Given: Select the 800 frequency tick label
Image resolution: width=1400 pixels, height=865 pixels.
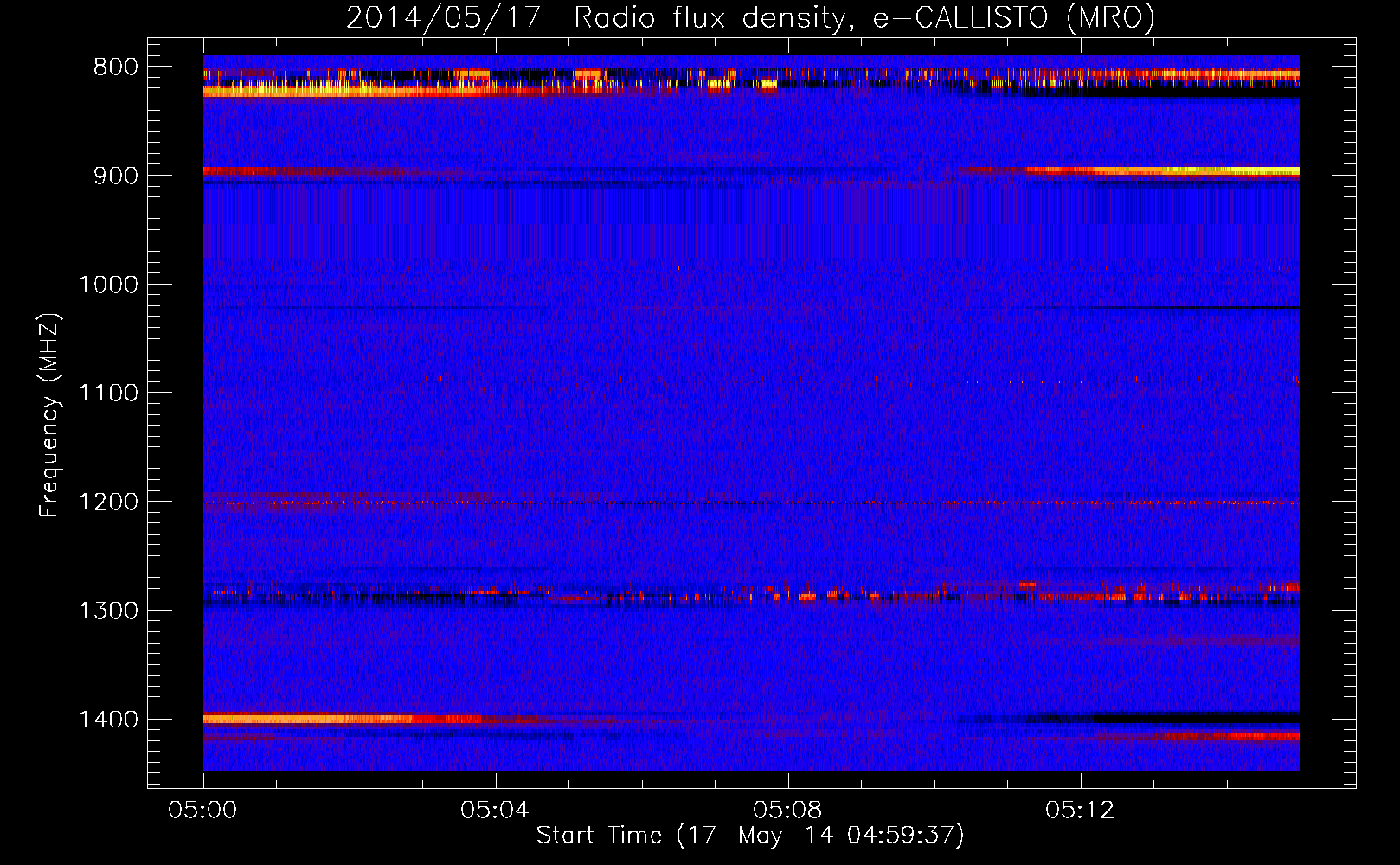Looking at the screenshot, I should (x=116, y=67).
